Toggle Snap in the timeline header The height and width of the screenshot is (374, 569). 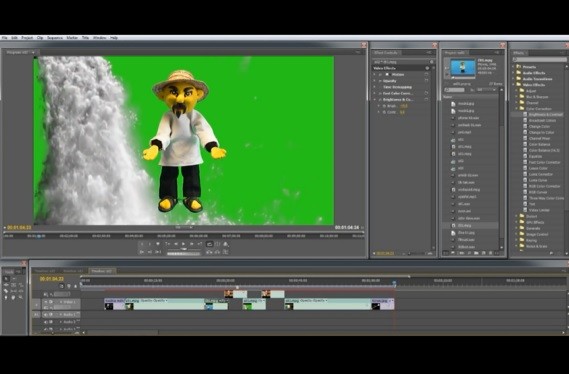click(62, 286)
